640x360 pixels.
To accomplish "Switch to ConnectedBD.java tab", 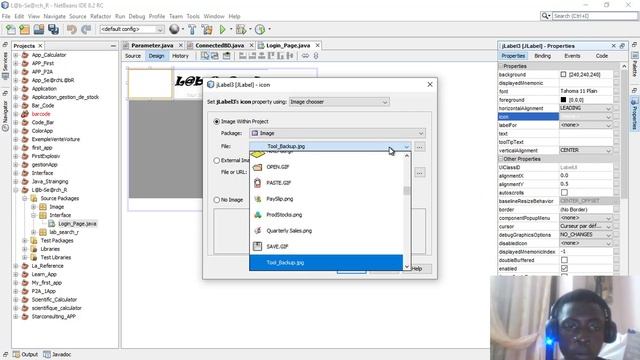I will coord(219,45).
